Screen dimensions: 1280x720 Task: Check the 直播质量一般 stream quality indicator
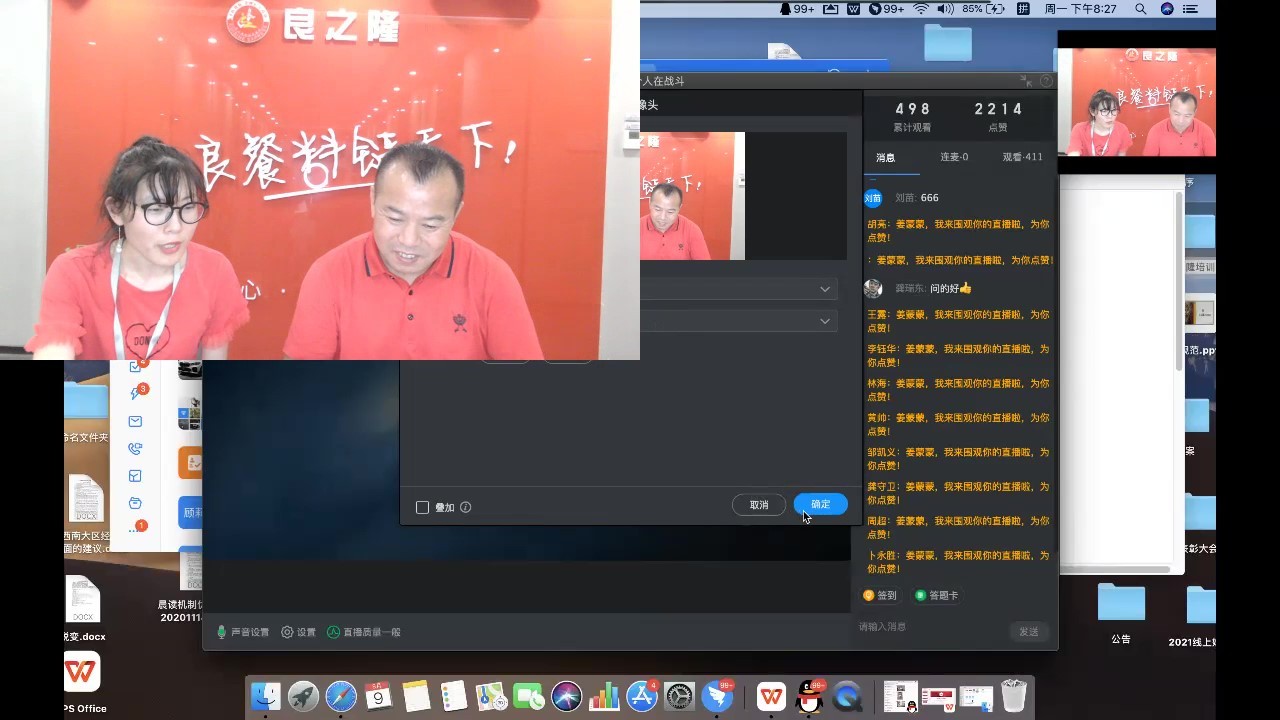tap(364, 632)
